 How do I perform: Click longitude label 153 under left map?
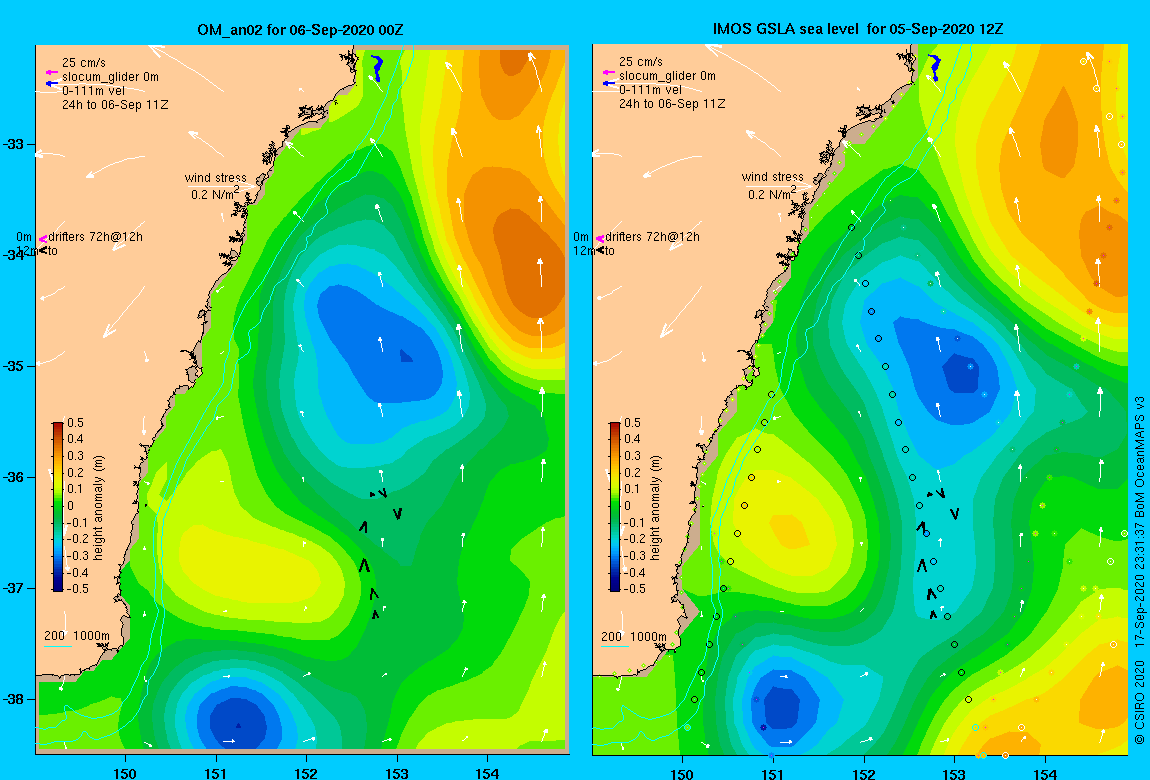[397, 773]
